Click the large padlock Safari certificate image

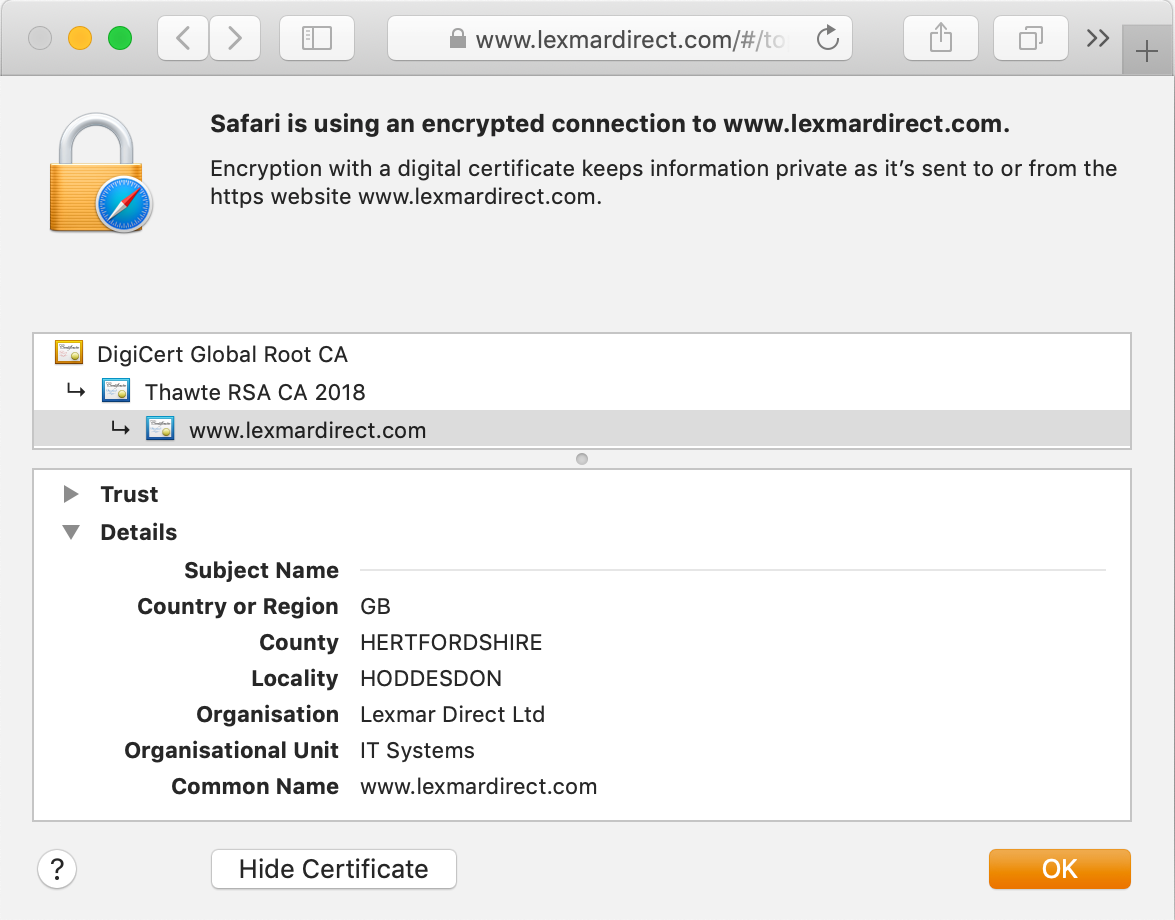coord(100,173)
